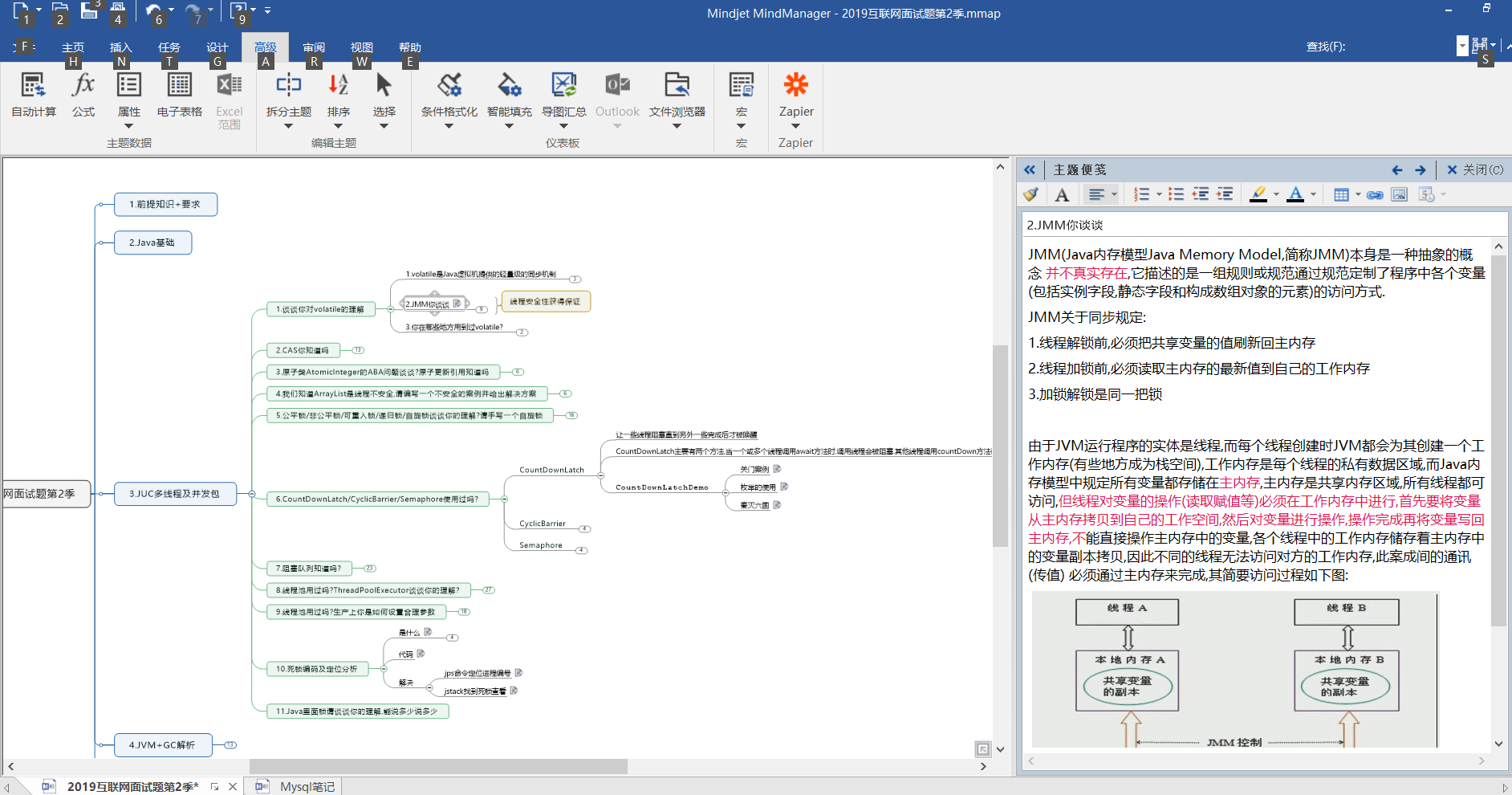
Task: Open the table dropdown arrow in notes toolbar
Action: pyautogui.click(x=1358, y=194)
